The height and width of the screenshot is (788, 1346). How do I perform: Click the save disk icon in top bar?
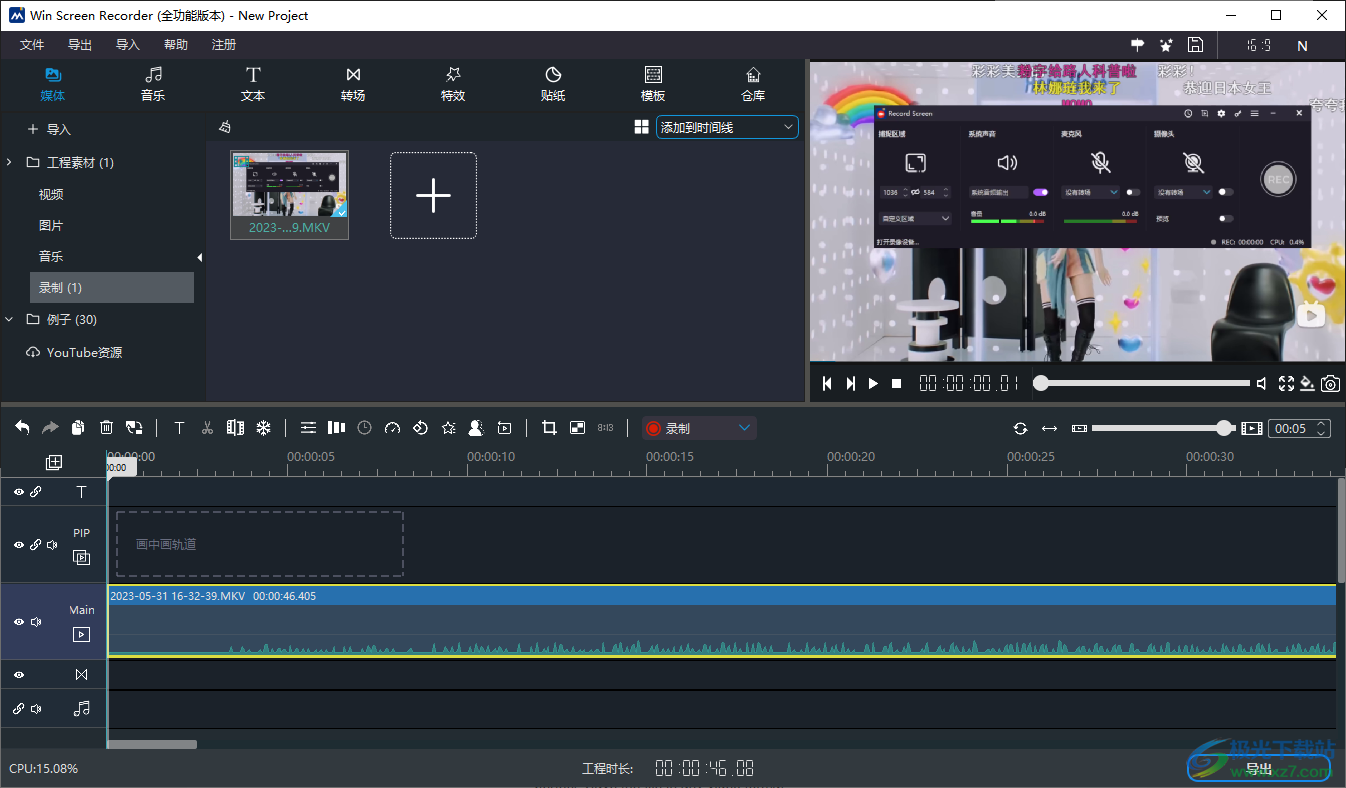click(1194, 45)
